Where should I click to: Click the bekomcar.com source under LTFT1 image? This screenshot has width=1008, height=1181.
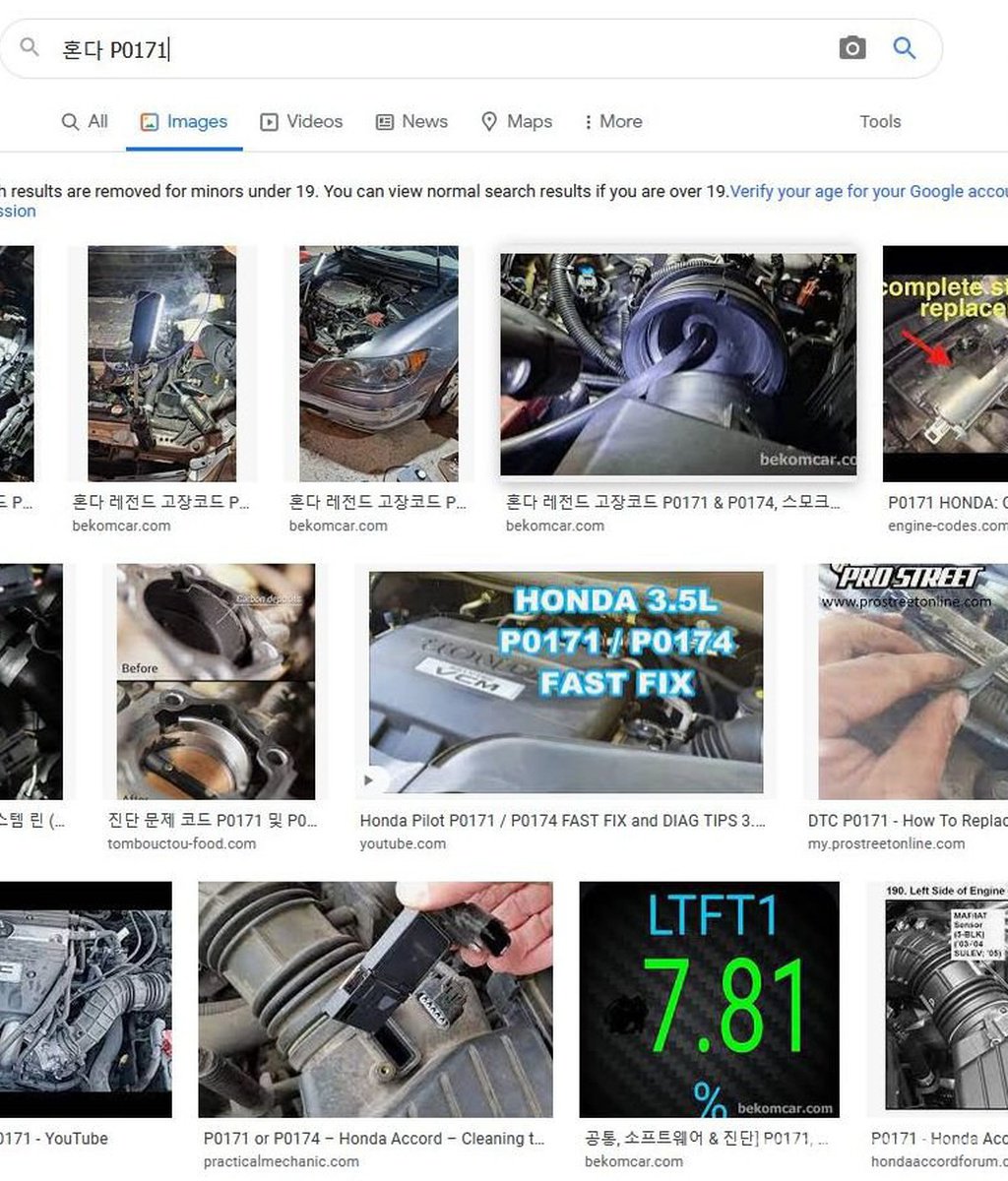(x=634, y=1161)
